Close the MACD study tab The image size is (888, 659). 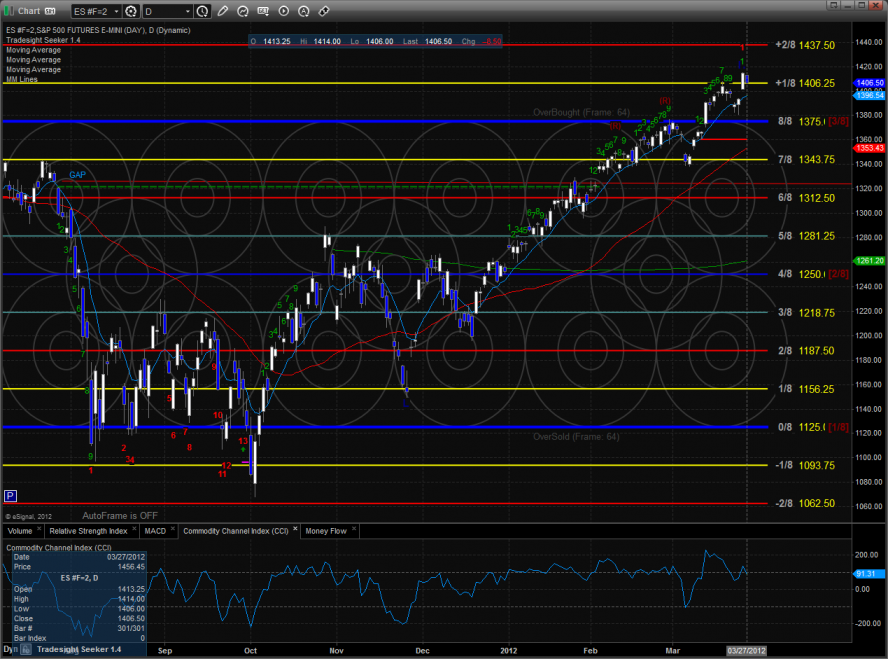[x=173, y=528]
